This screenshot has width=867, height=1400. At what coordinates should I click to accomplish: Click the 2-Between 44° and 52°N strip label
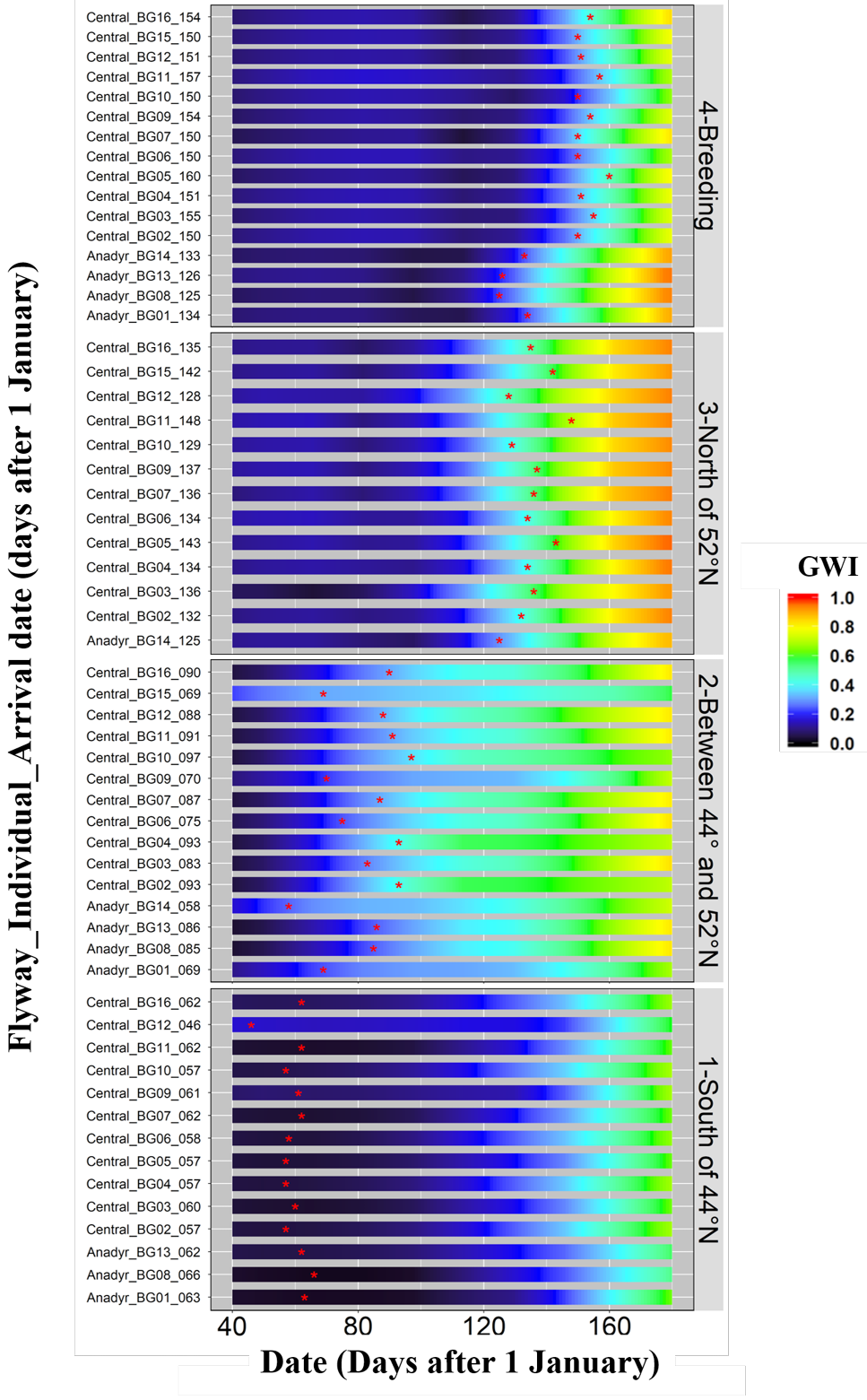coord(708,821)
